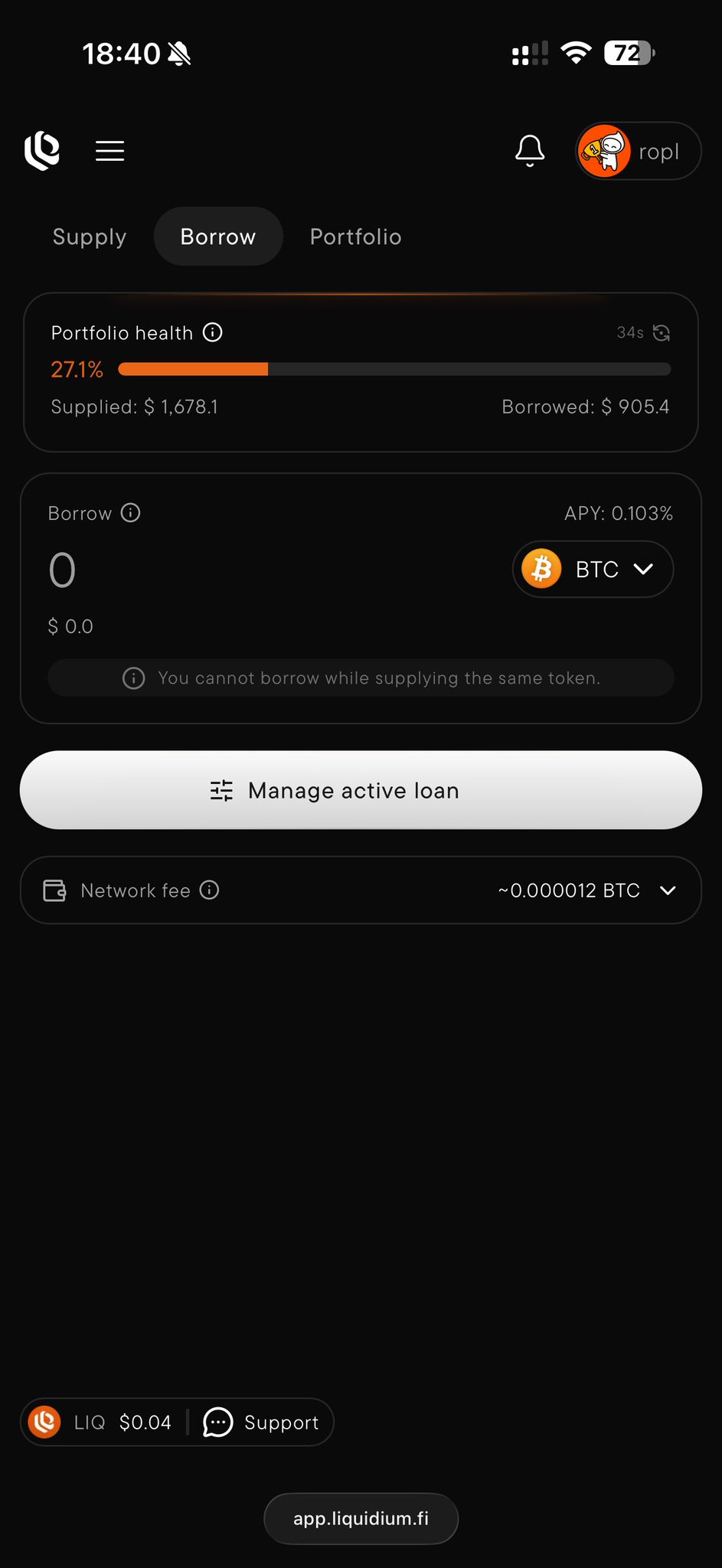Tap the LIQ token price icon
This screenshot has width=722, height=1568.
click(x=44, y=1422)
